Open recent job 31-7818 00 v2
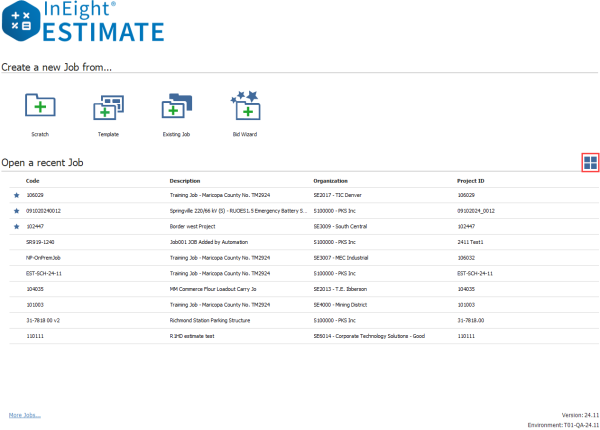The width and height of the screenshot is (600, 430). pyautogui.click(x=43, y=321)
